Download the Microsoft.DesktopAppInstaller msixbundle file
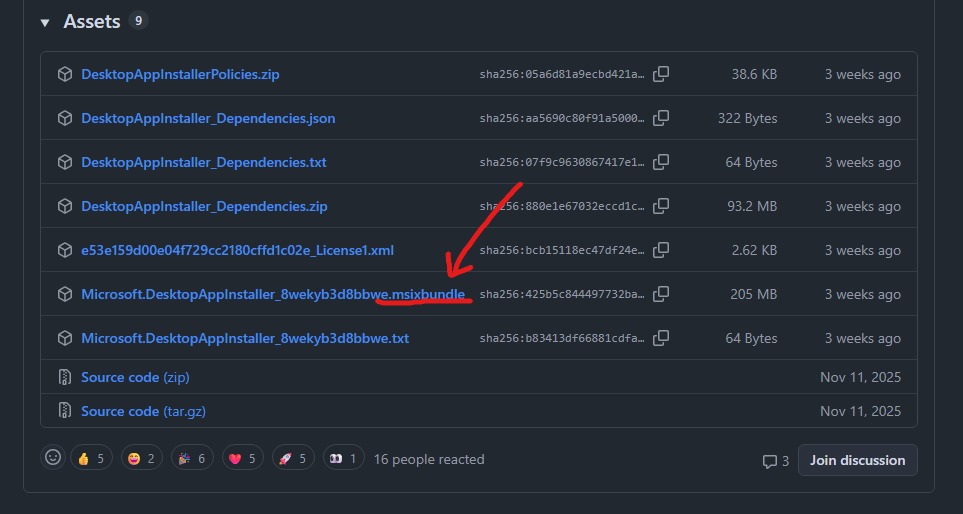Screen dimensions: 963x514 coord(273,294)
